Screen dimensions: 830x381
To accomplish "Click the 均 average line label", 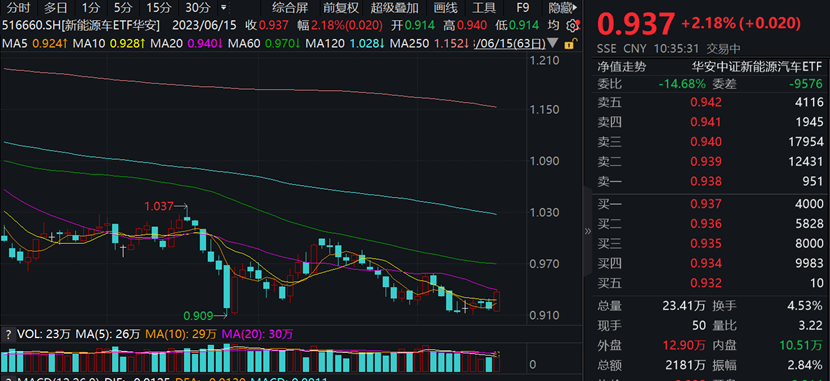I will click(x=553, y=25).
